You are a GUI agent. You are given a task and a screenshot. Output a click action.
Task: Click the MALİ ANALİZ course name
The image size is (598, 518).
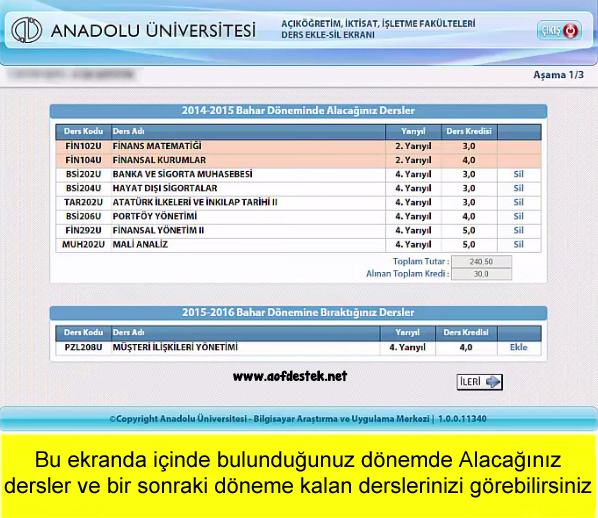click(x=140, y=245)
